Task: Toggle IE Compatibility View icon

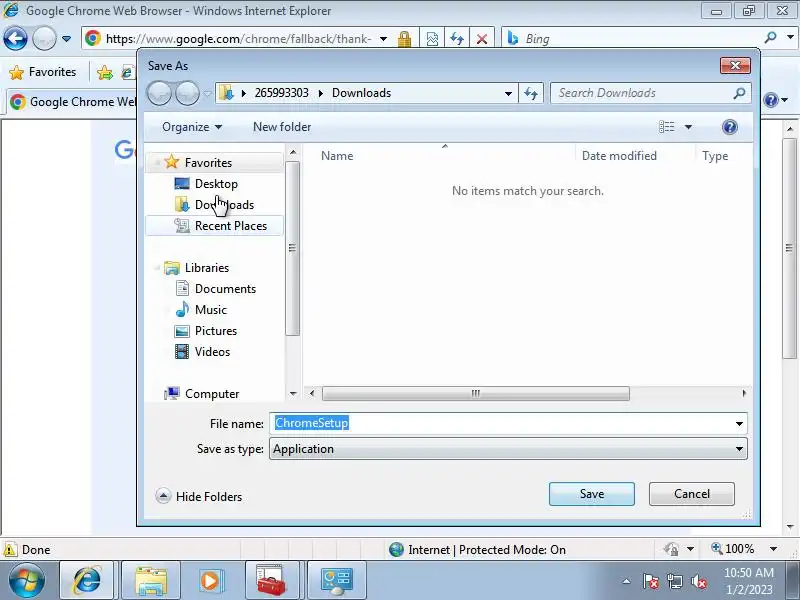Action: (x=432, y=39)
